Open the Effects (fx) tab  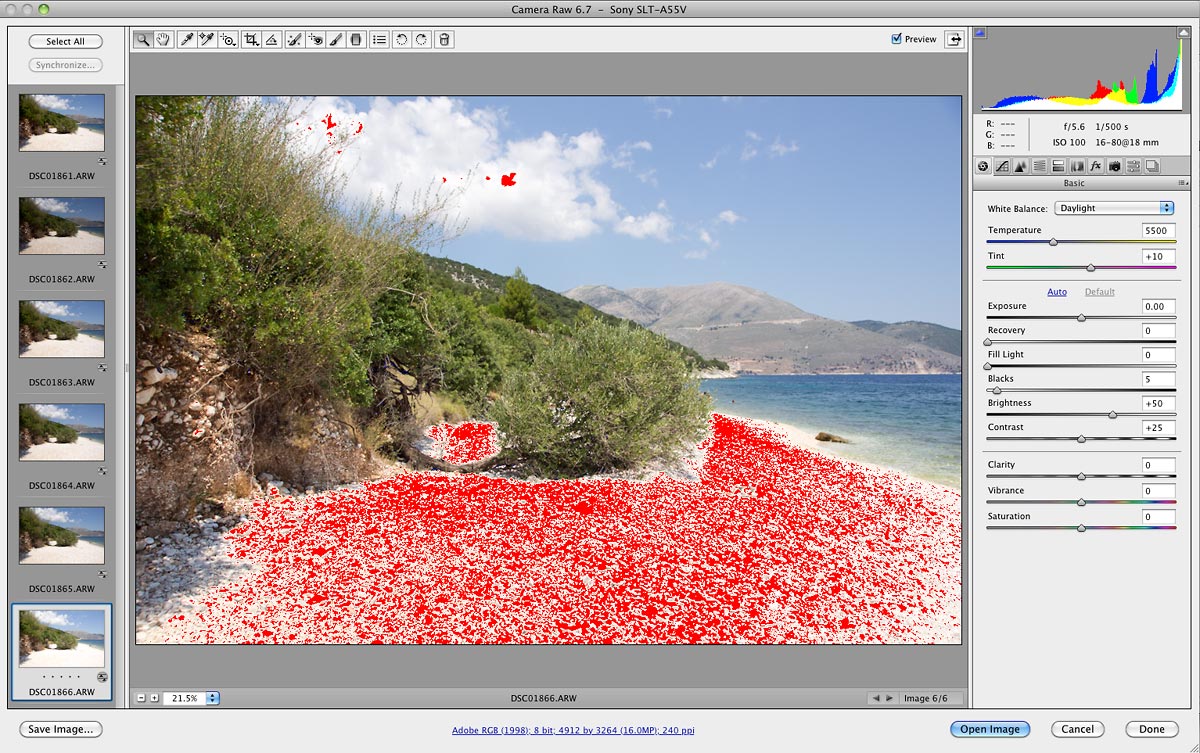[x=1095, y=166]
